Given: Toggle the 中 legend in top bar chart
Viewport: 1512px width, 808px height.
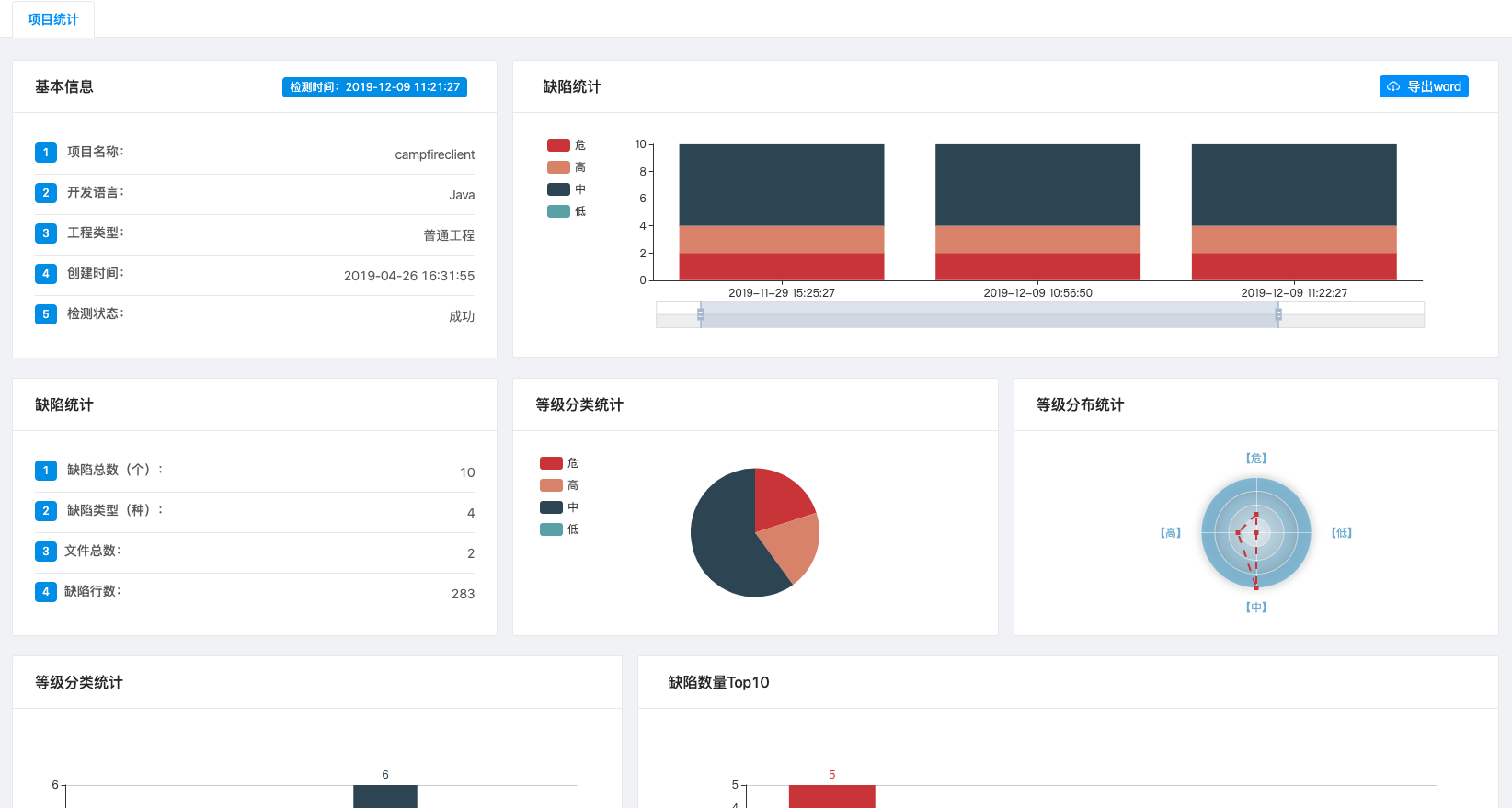Looking at the screenshot, I should pos(567,189).
